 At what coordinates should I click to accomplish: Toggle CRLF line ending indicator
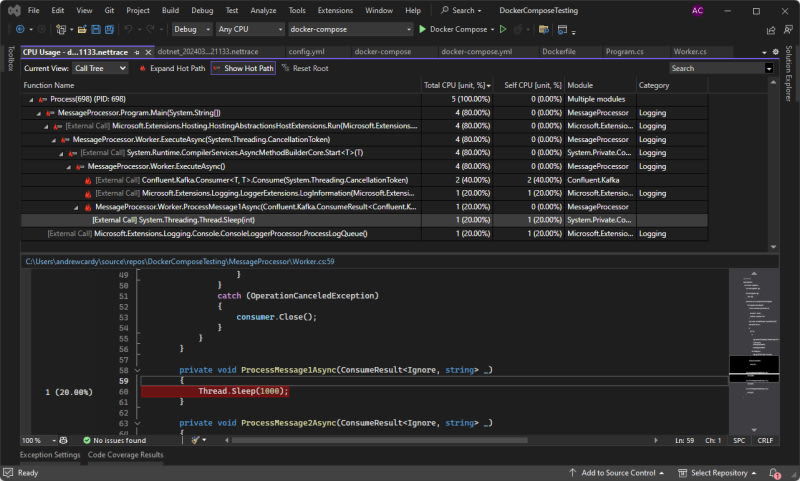click(766, 440)
